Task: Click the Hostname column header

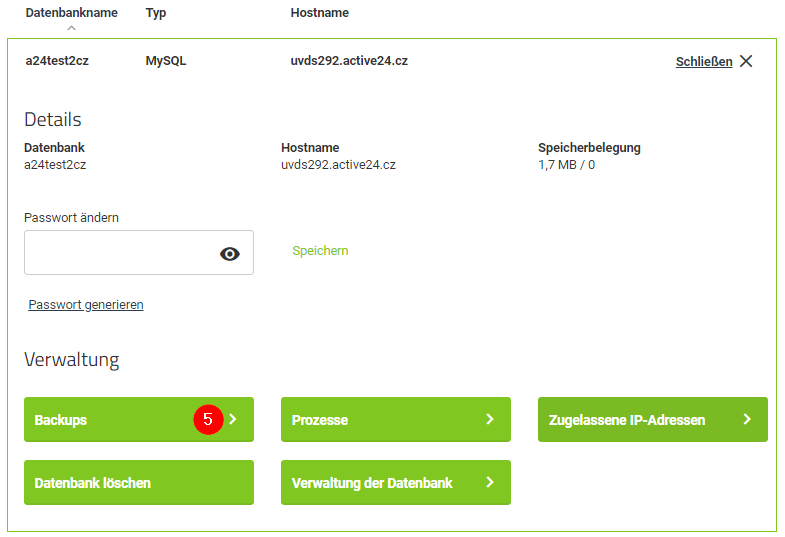Action: coord(319,13)
